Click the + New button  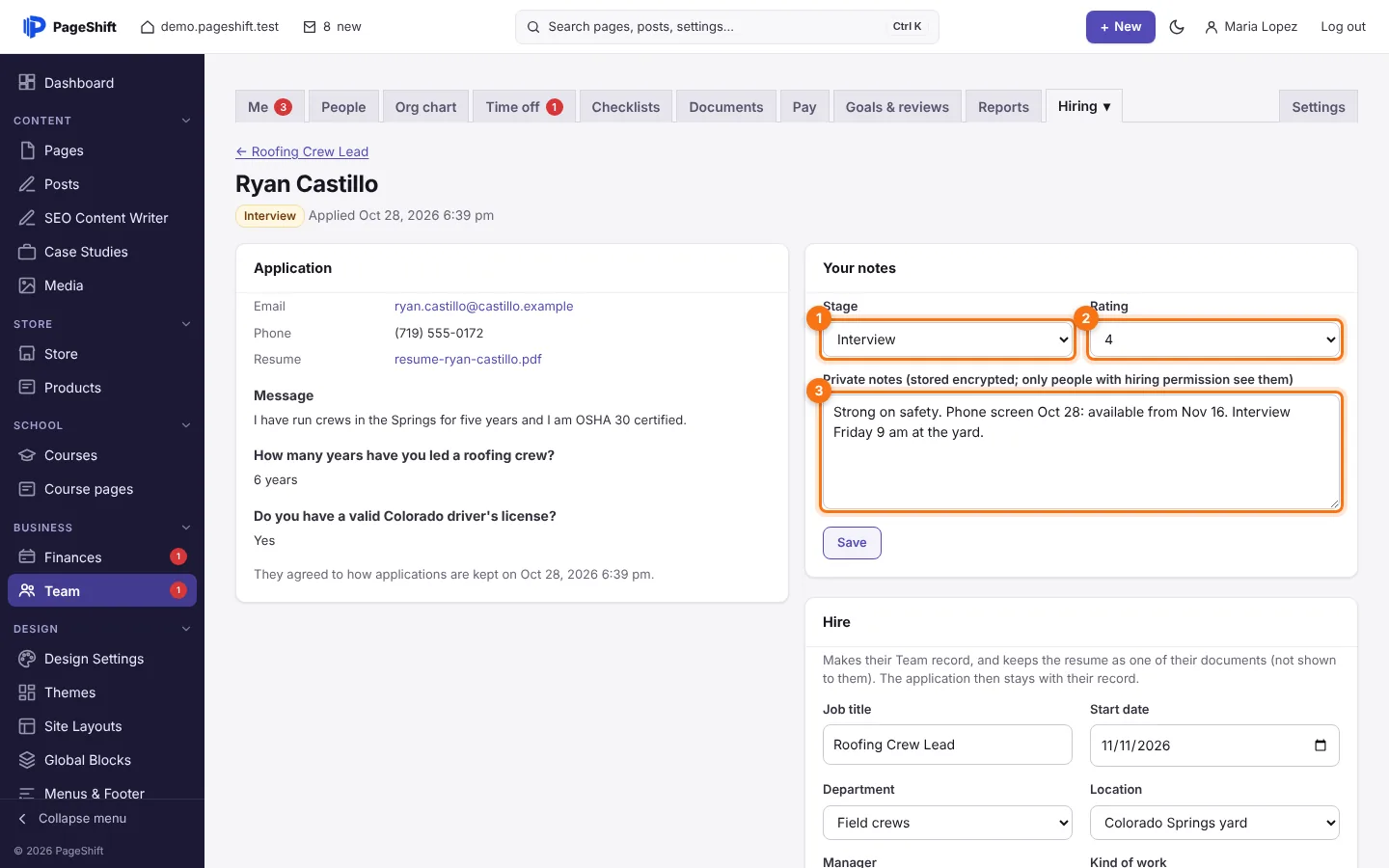(x=1121, y=27)
